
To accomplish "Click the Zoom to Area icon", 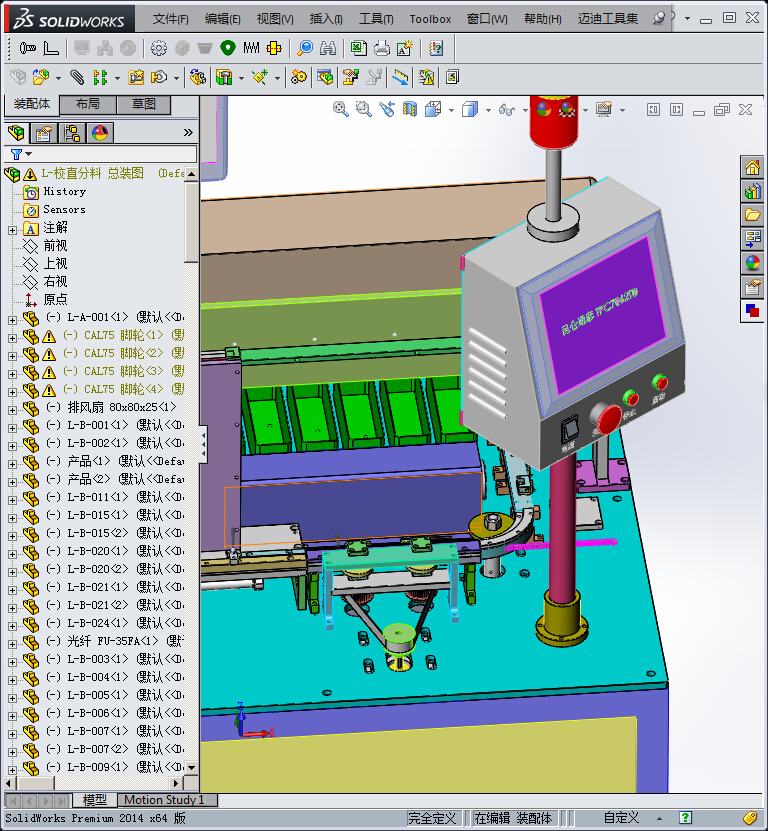I will pyautogui.click(x=364, y=110).
